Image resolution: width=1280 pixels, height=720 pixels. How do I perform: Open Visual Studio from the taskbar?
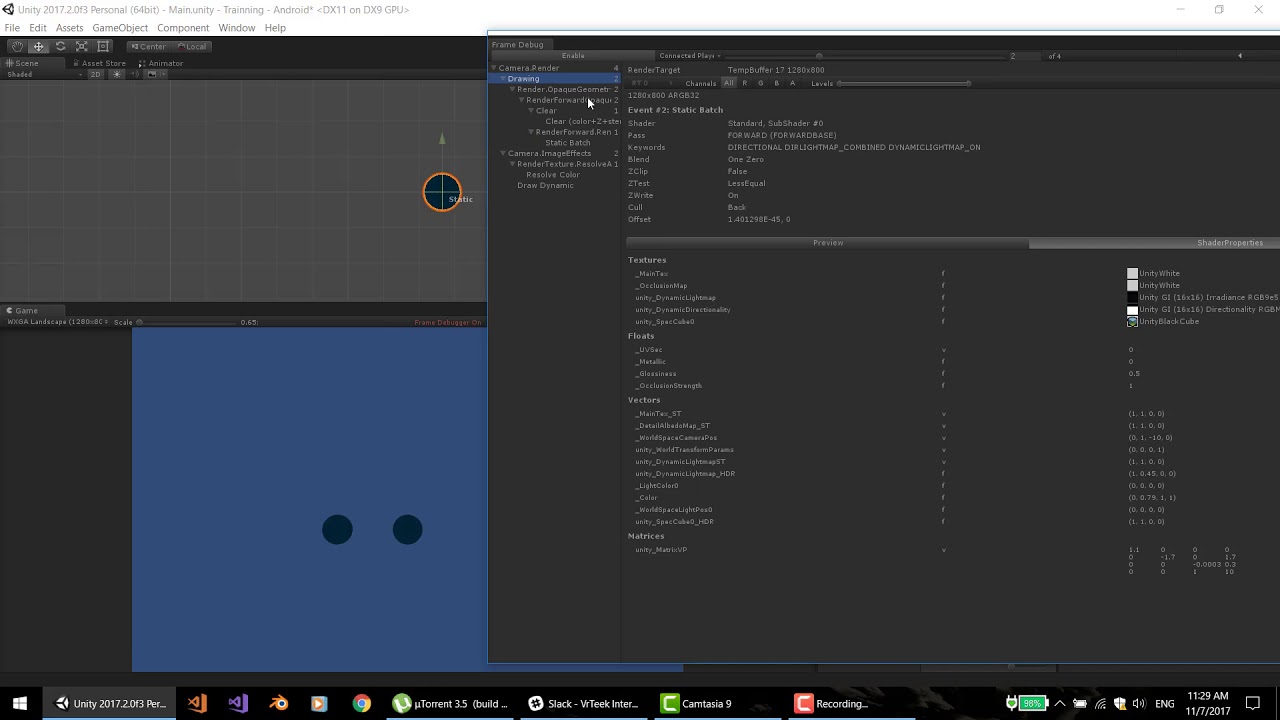(x=237, y=703)
